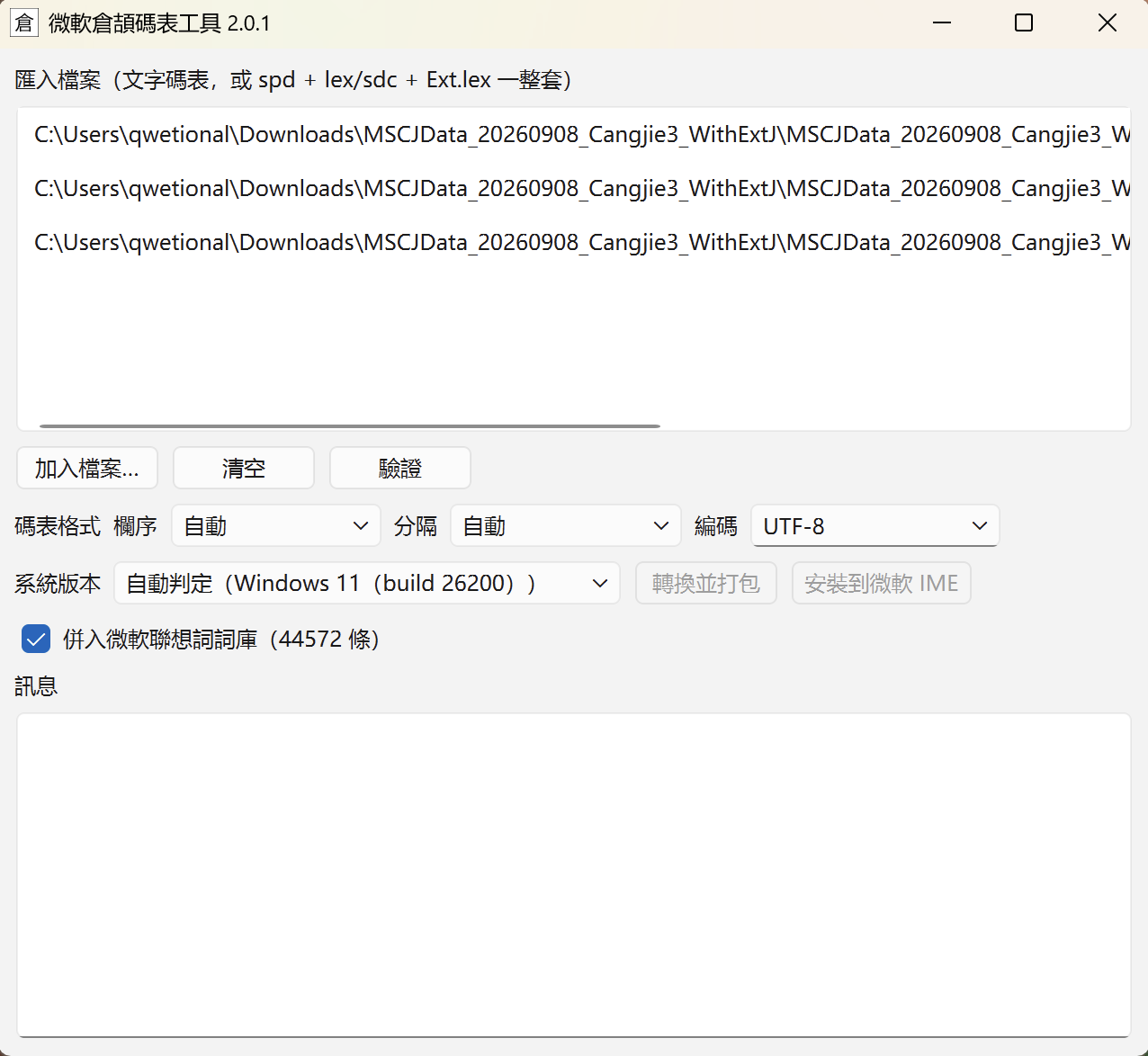1148x1056 pixels.
Task: Click inside the 訊息 message box
Action: click(574, 875)
